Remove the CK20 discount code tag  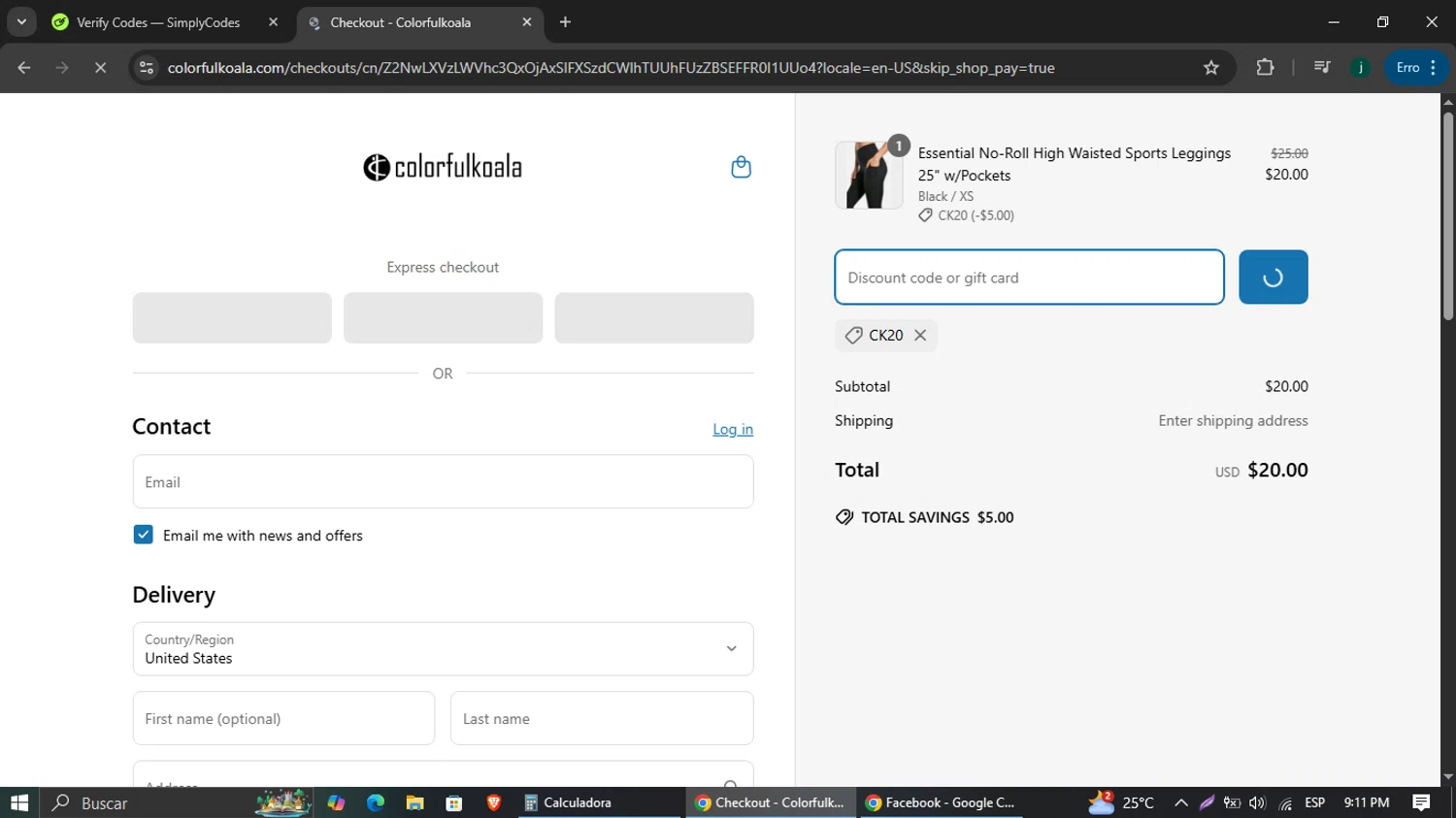[x=920, y=335]
